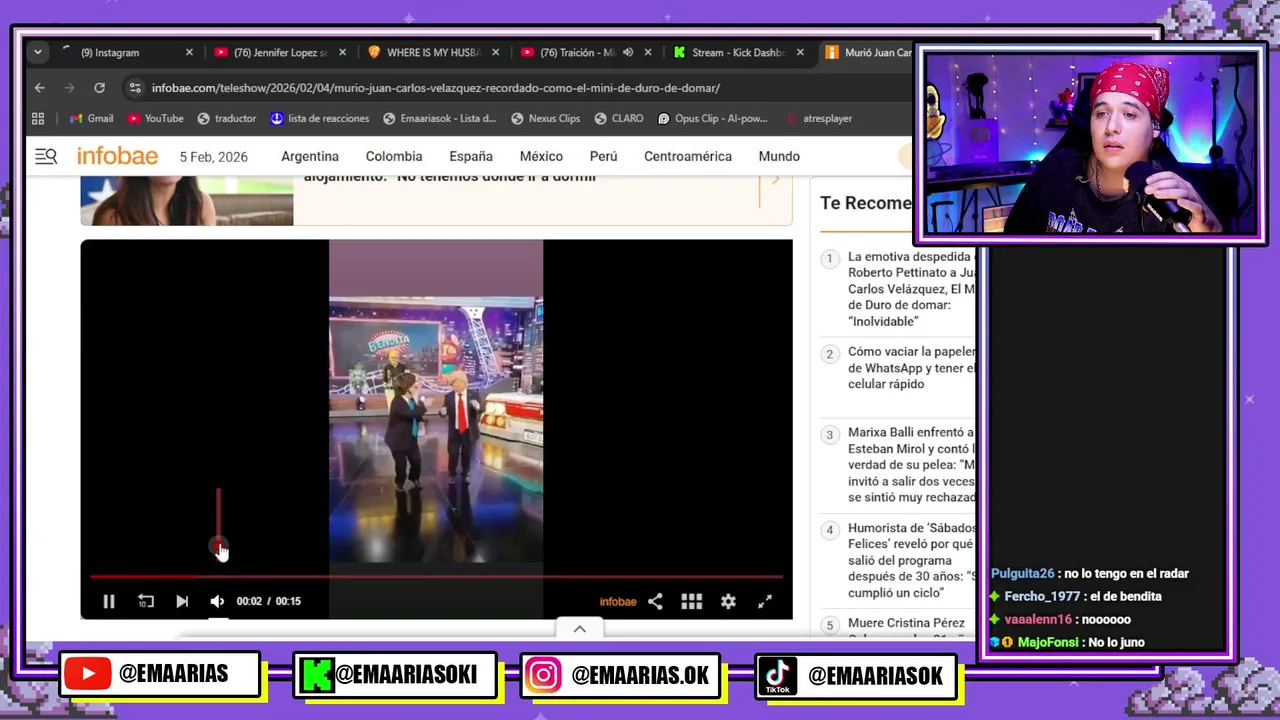1280x720 pixels.
Task: Open lista de reacciones bookmark
Action: coord(320,118)
